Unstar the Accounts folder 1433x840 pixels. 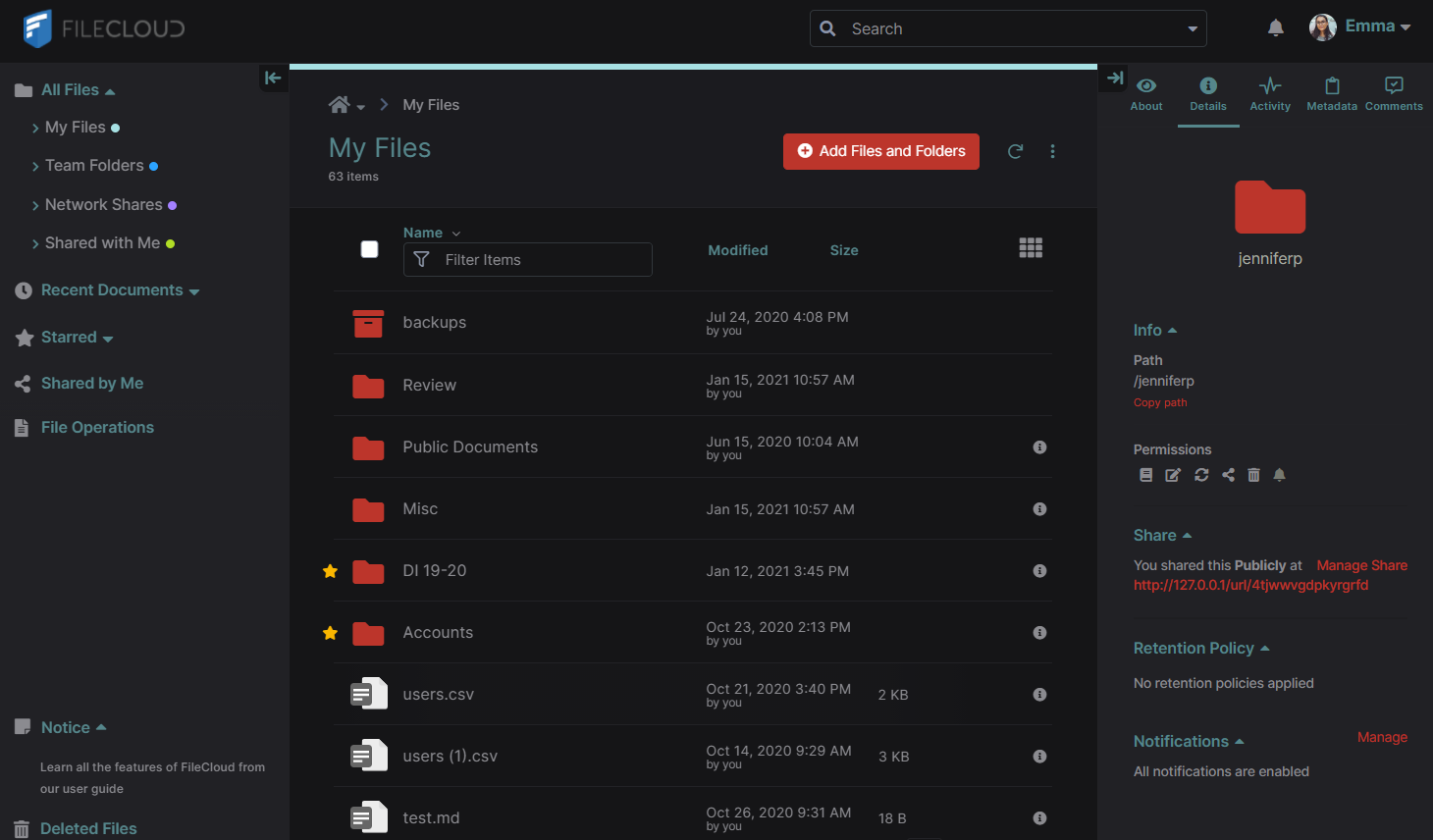tap(331, 633)
